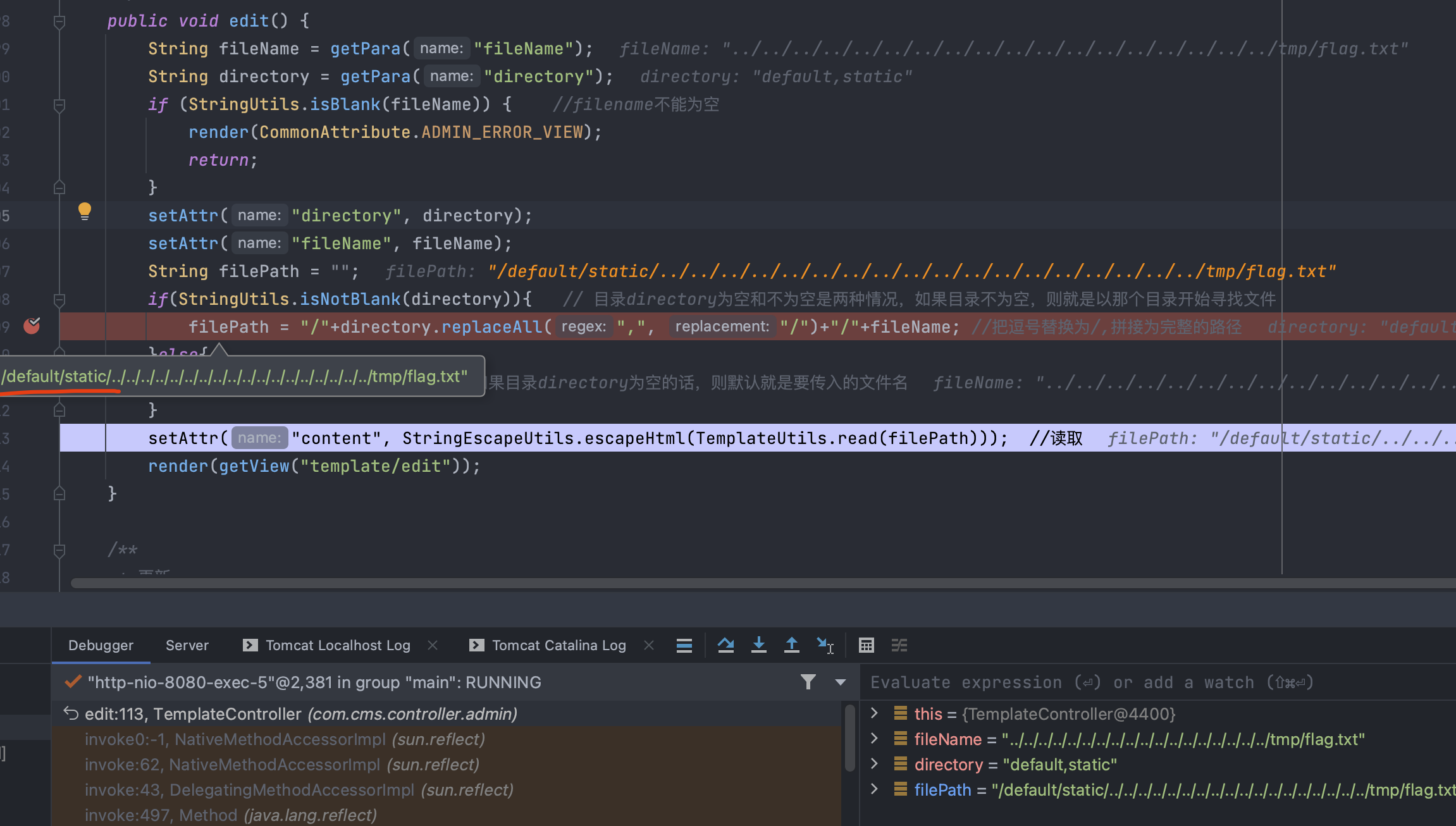Viewport: 1456px width, 826px height.
Task: Click the Step Into debugger button
Action: 758,645
